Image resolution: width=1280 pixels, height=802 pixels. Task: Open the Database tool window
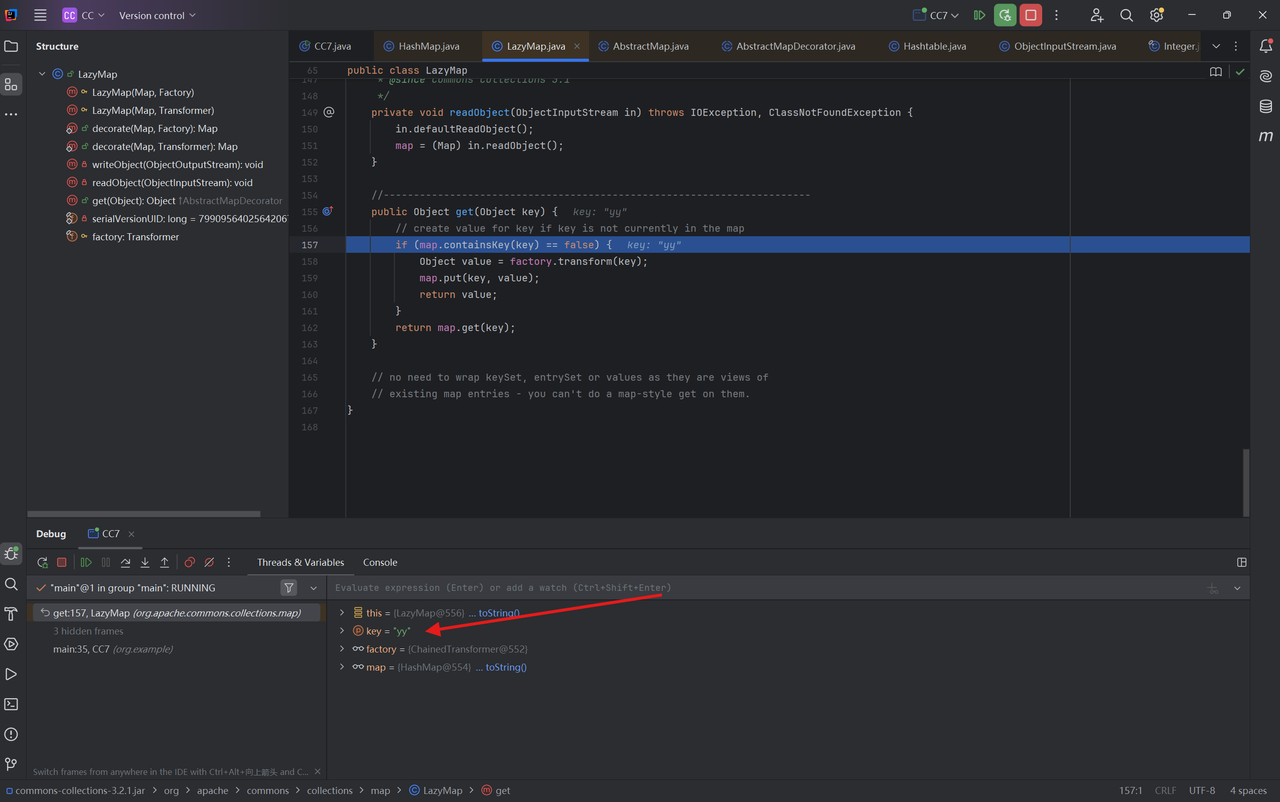1266,106
